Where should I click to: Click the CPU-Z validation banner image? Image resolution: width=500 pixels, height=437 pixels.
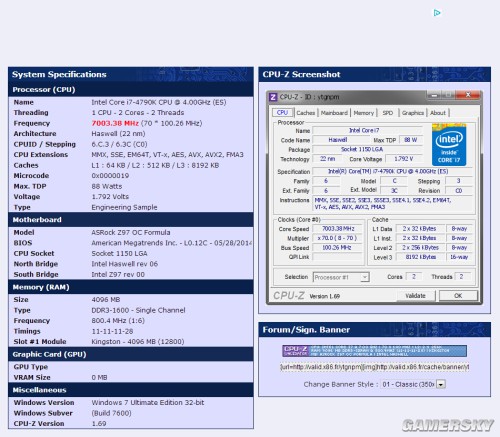(x=374, y=351)
